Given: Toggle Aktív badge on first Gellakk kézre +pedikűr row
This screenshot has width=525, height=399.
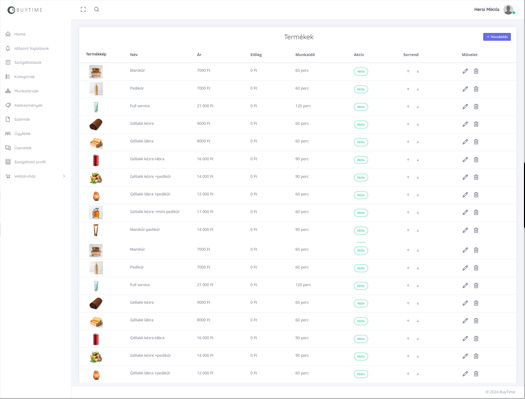Looking at the screenshot, I should click(361, 177).
